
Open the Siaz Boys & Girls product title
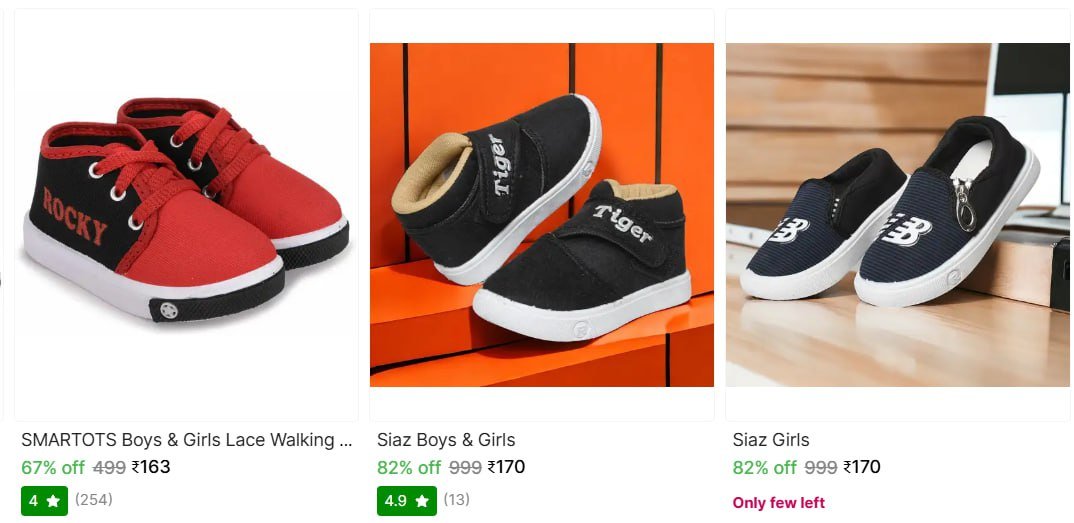pos(446,440)
